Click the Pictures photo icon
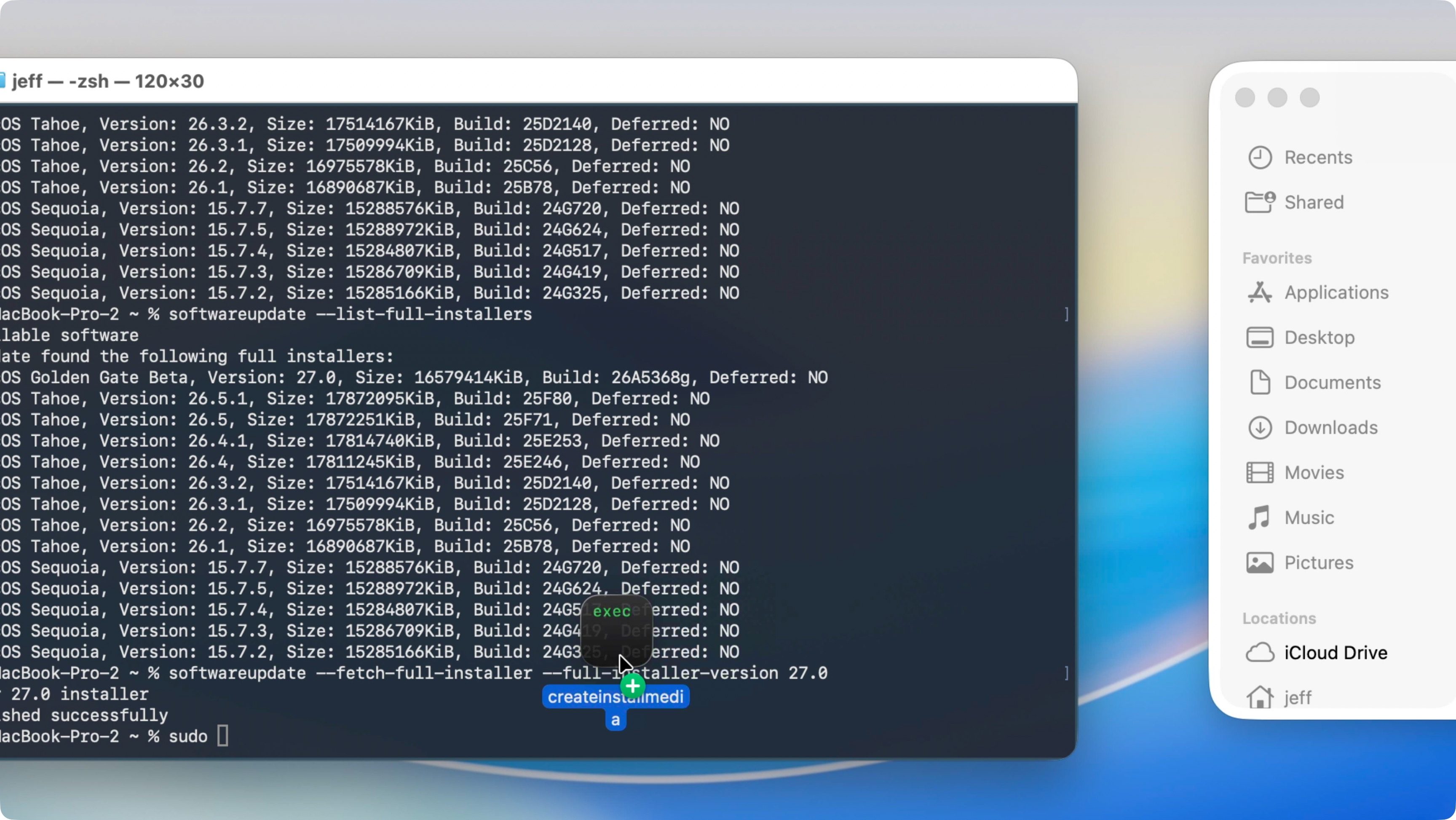1456x820 pixels. 1260,563
